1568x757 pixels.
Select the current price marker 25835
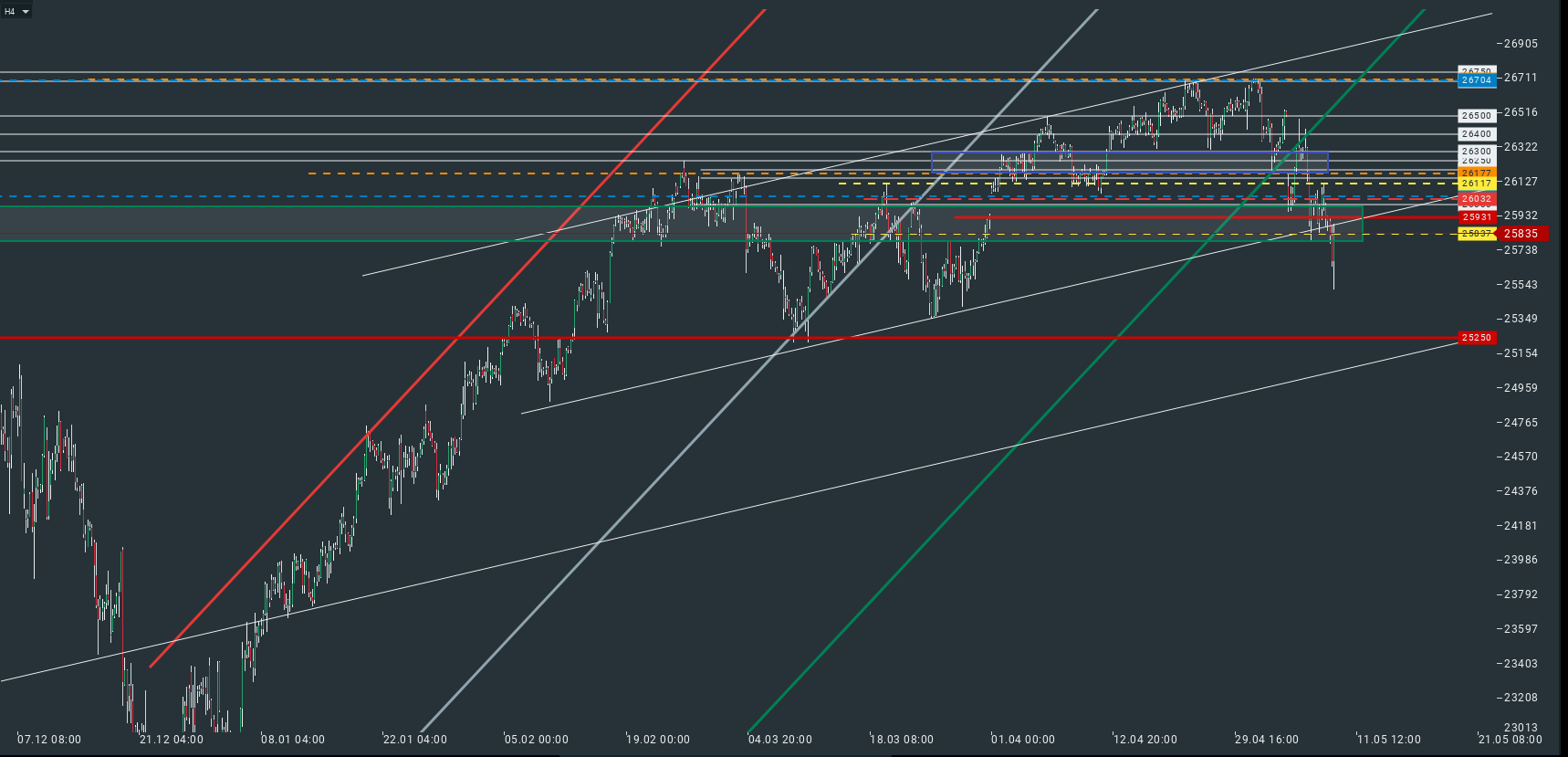point(1521,234)
